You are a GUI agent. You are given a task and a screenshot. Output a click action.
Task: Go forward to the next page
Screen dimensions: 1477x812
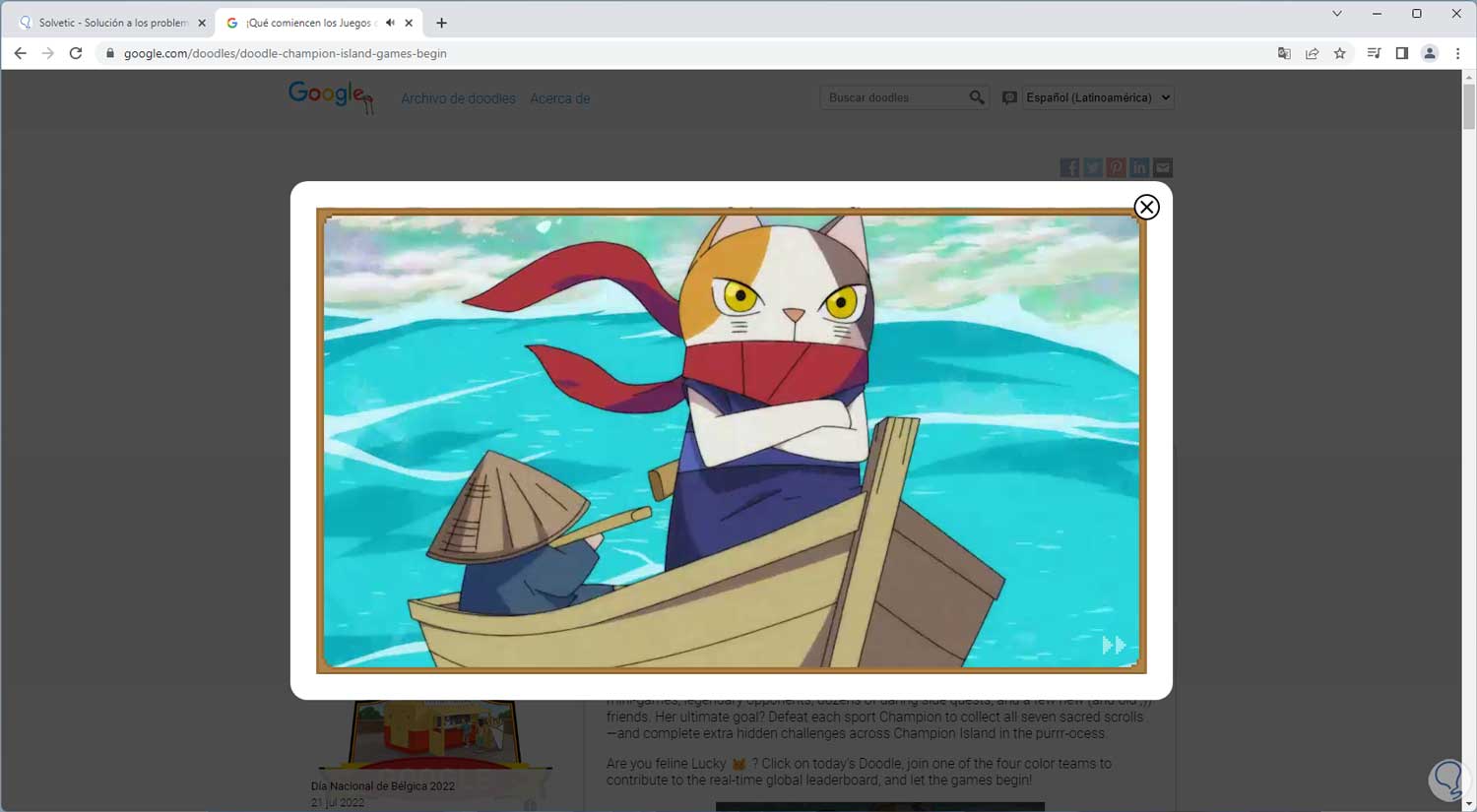47,53
